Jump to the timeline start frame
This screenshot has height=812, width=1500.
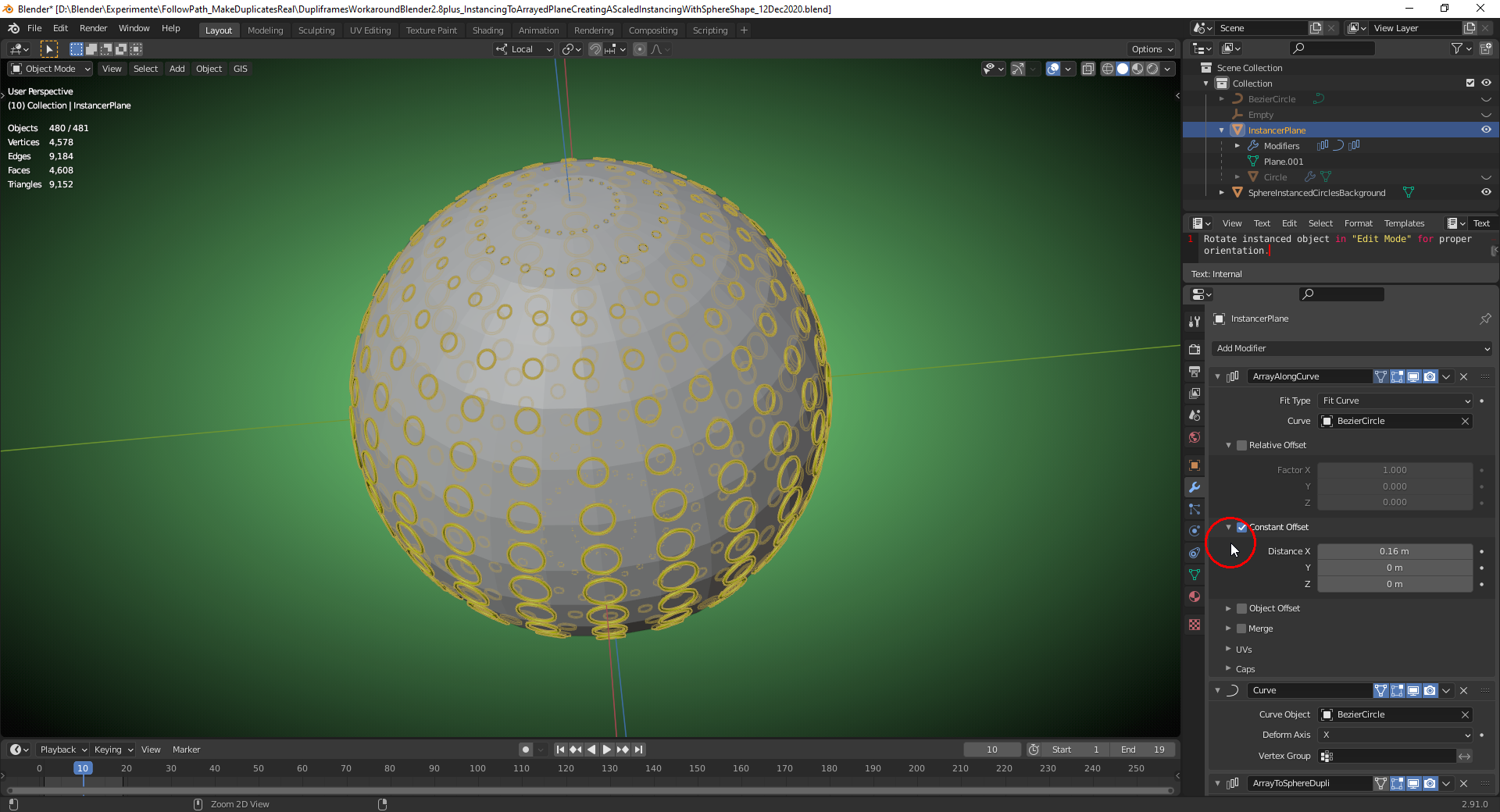(560, 750)
